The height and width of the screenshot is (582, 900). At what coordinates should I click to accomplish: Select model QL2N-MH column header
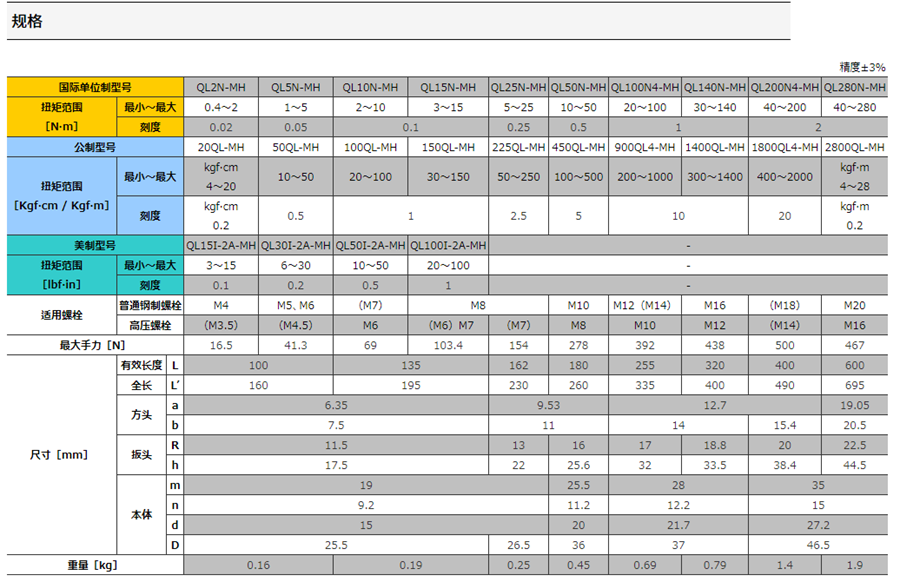click(x=220, y=87)
